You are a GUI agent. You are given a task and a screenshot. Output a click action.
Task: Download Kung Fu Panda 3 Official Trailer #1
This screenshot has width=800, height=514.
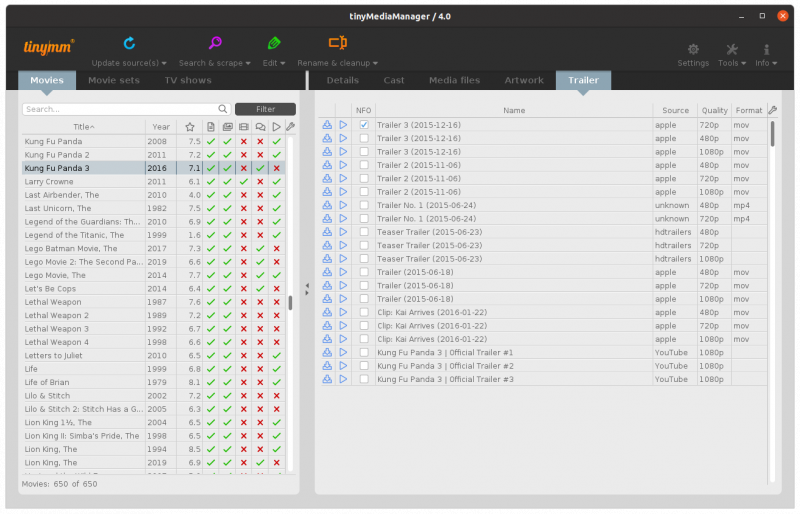(x=327, y=352)
